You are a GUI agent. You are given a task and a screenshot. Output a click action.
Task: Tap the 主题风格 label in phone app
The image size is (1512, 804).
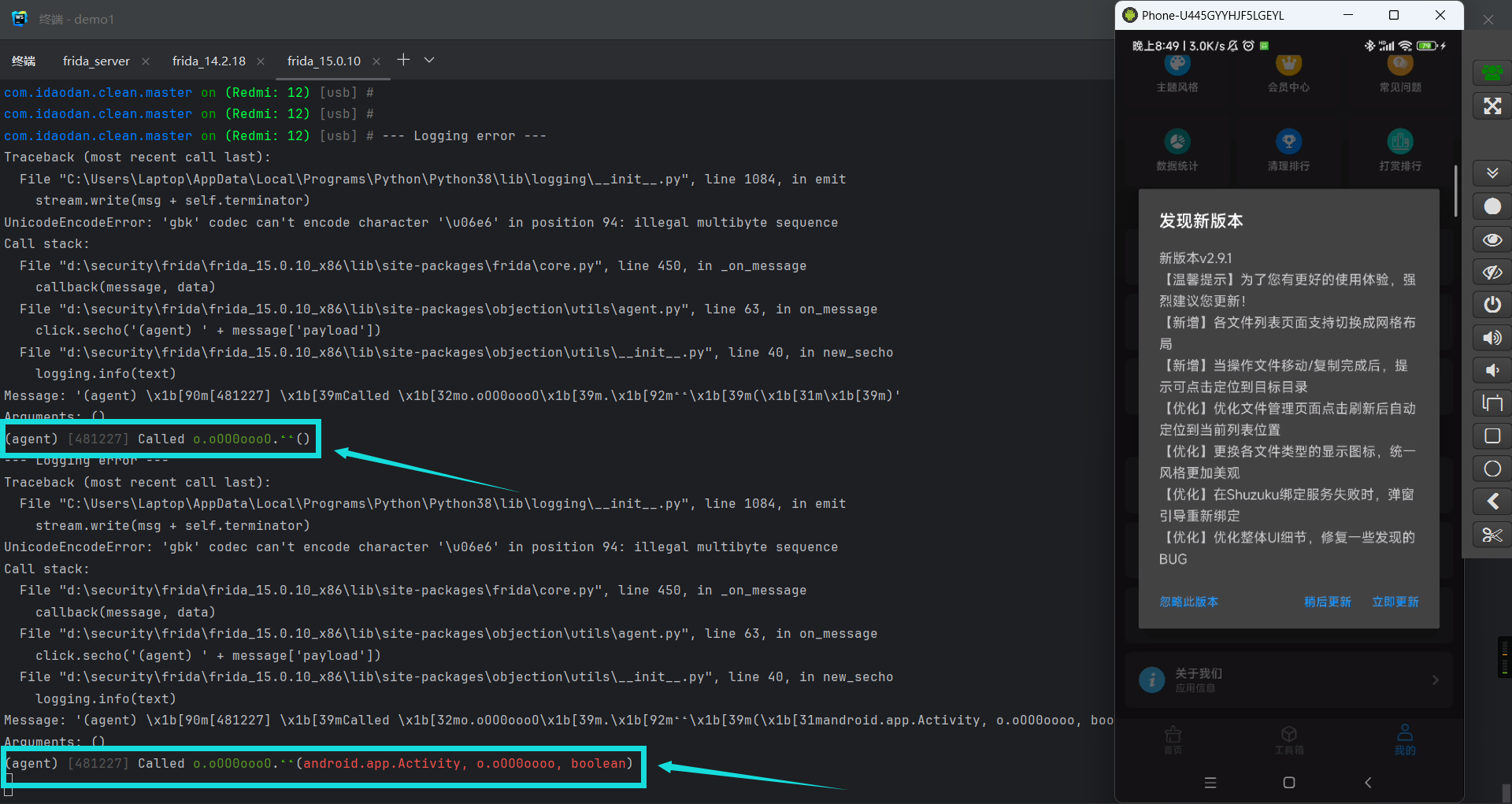tap(1177, 87)
